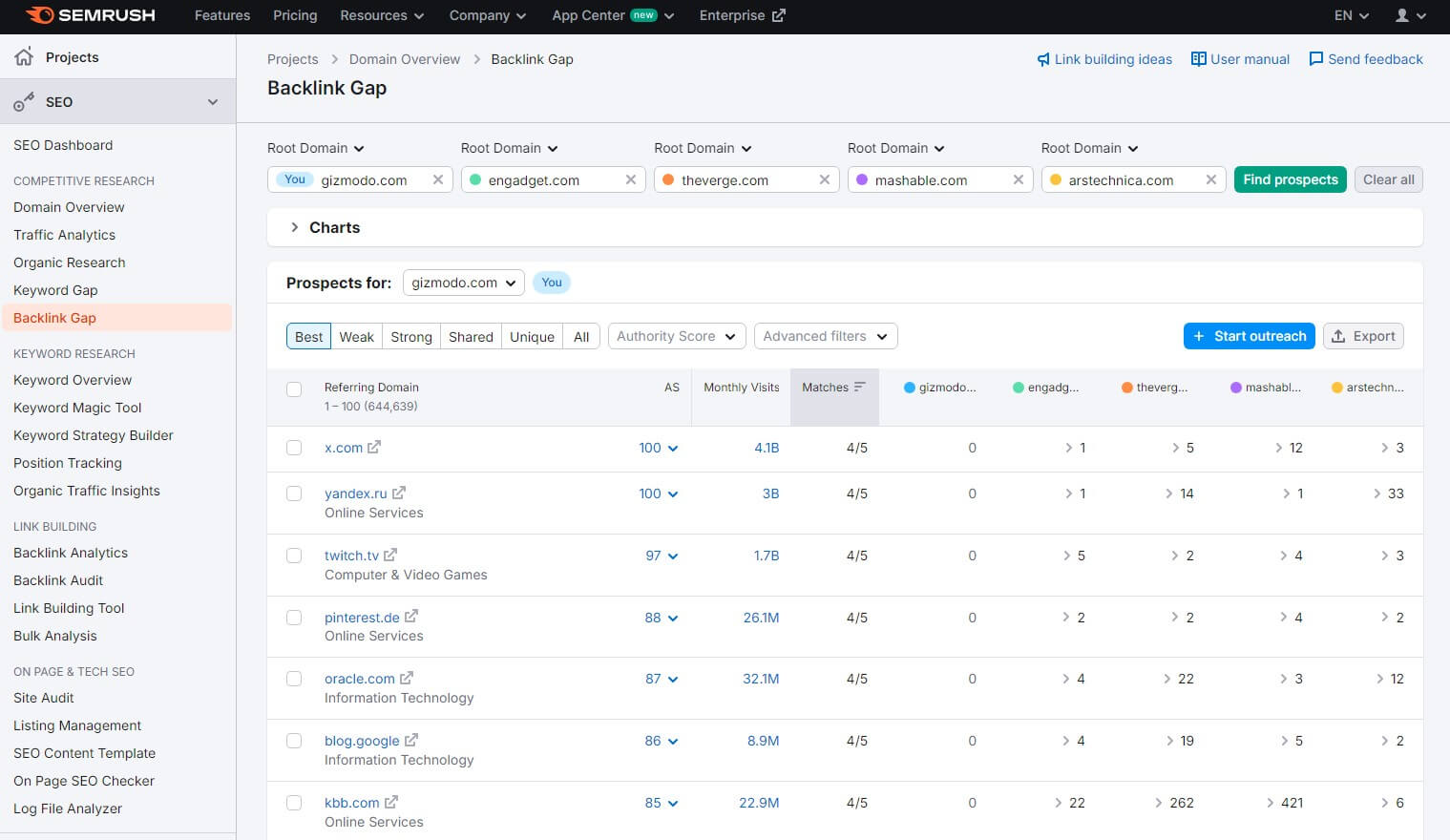Click the Link building ideas megaphone icon
Screen dimensions: 1450x840
1043,59
